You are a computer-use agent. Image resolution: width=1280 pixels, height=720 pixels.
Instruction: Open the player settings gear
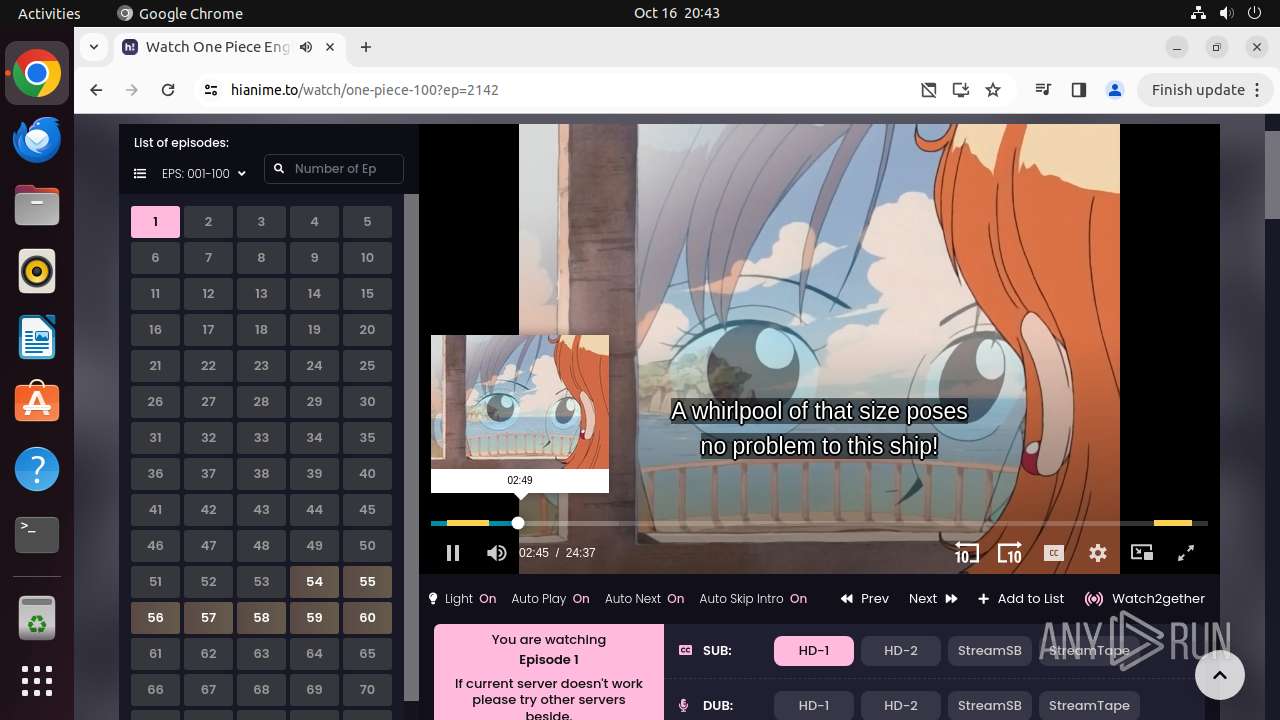(x=1098, y=553)
